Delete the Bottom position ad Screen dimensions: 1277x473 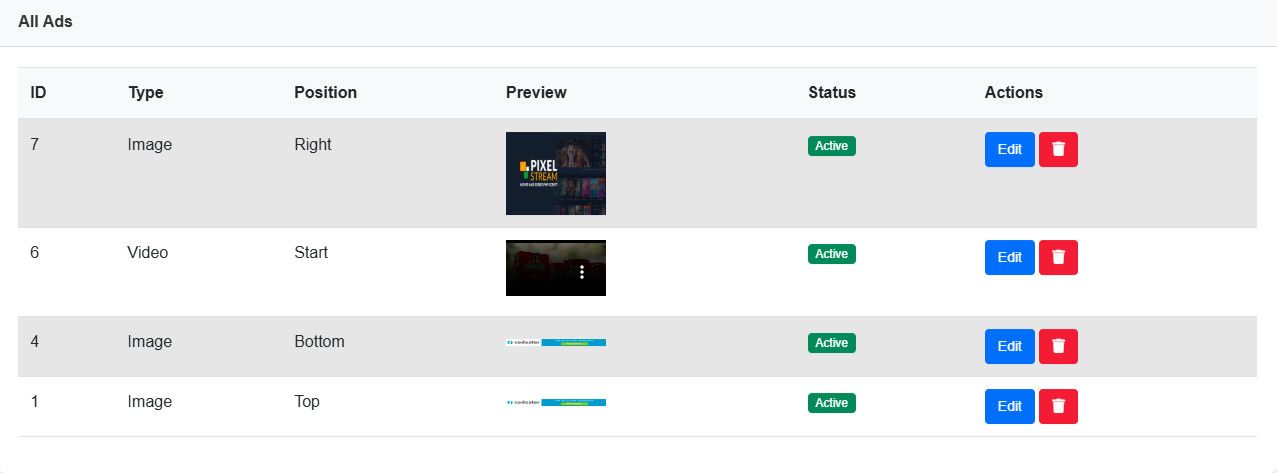pyautogui.click(x=1058, y=346)
